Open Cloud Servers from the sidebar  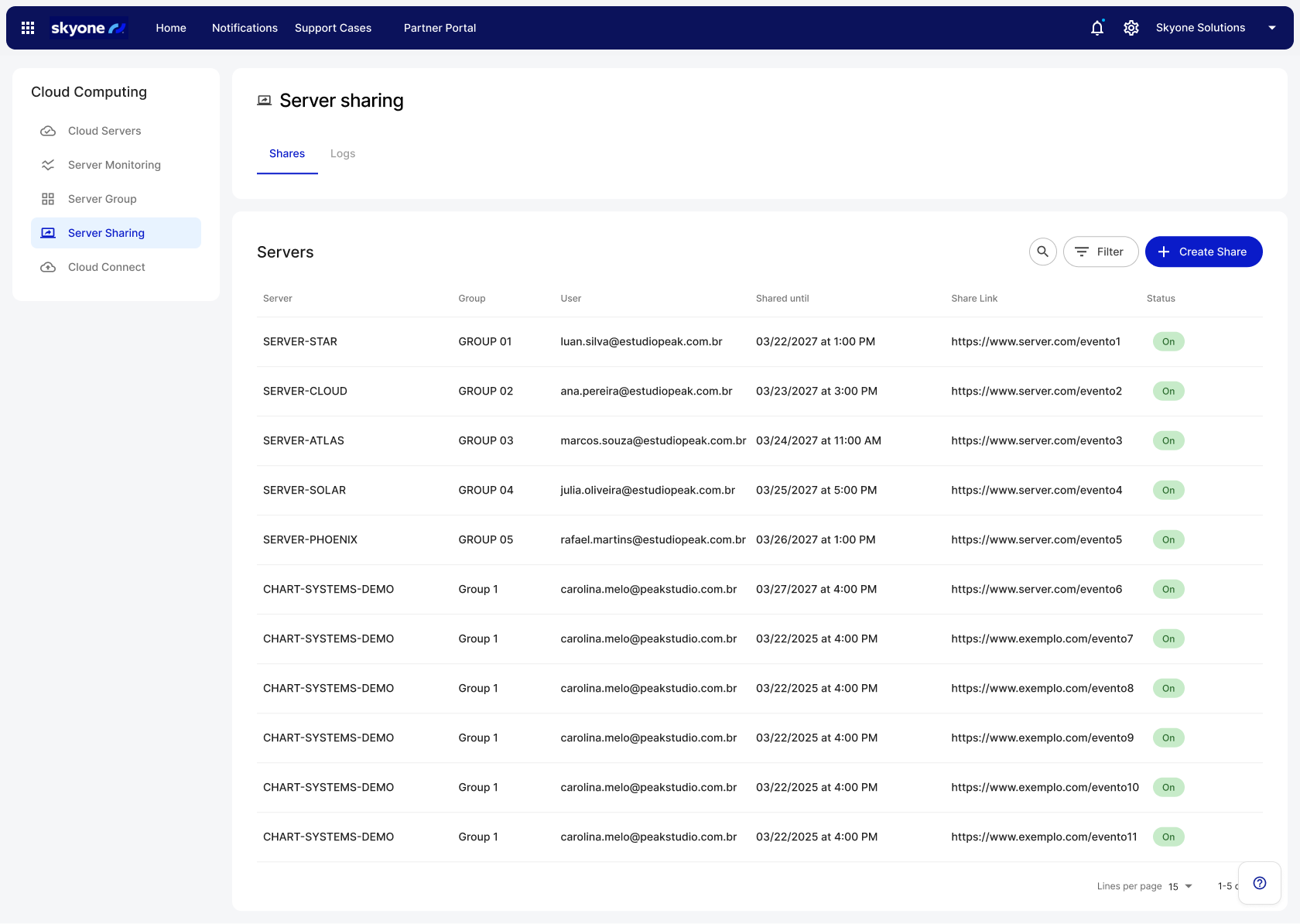(104, 131)
